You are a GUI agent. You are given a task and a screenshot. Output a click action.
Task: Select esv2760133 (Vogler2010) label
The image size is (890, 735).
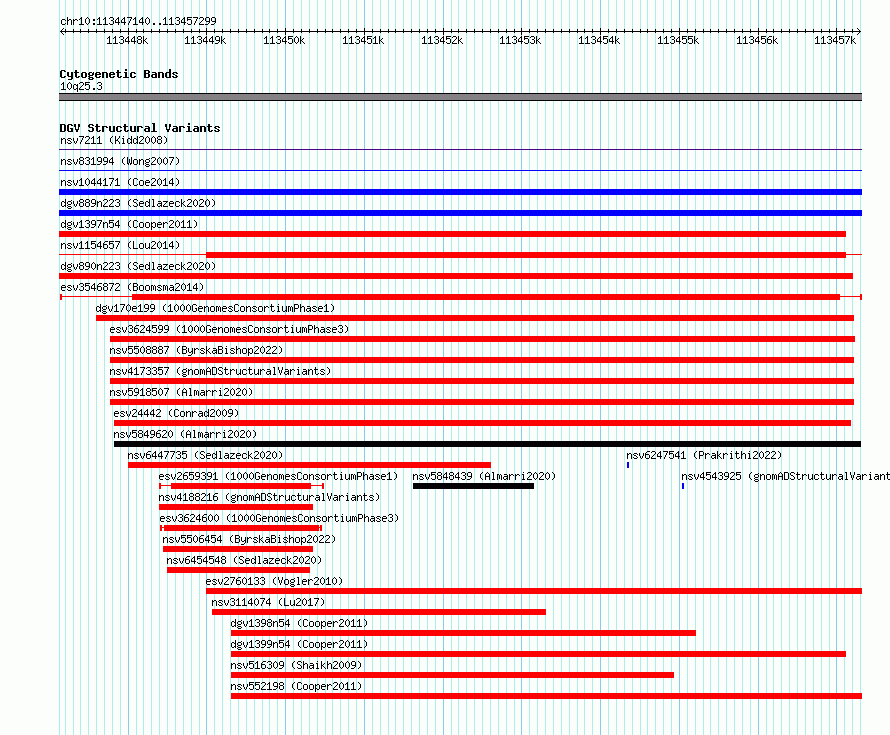(274, 581)
